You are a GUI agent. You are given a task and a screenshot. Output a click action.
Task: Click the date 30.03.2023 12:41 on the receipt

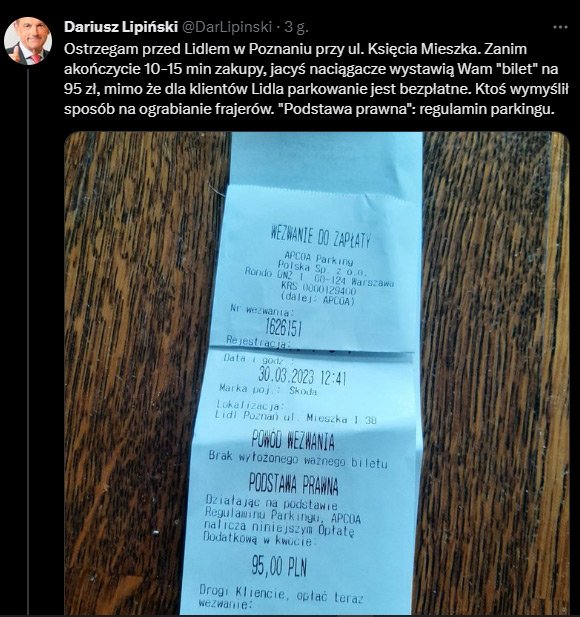click(302, 375)
